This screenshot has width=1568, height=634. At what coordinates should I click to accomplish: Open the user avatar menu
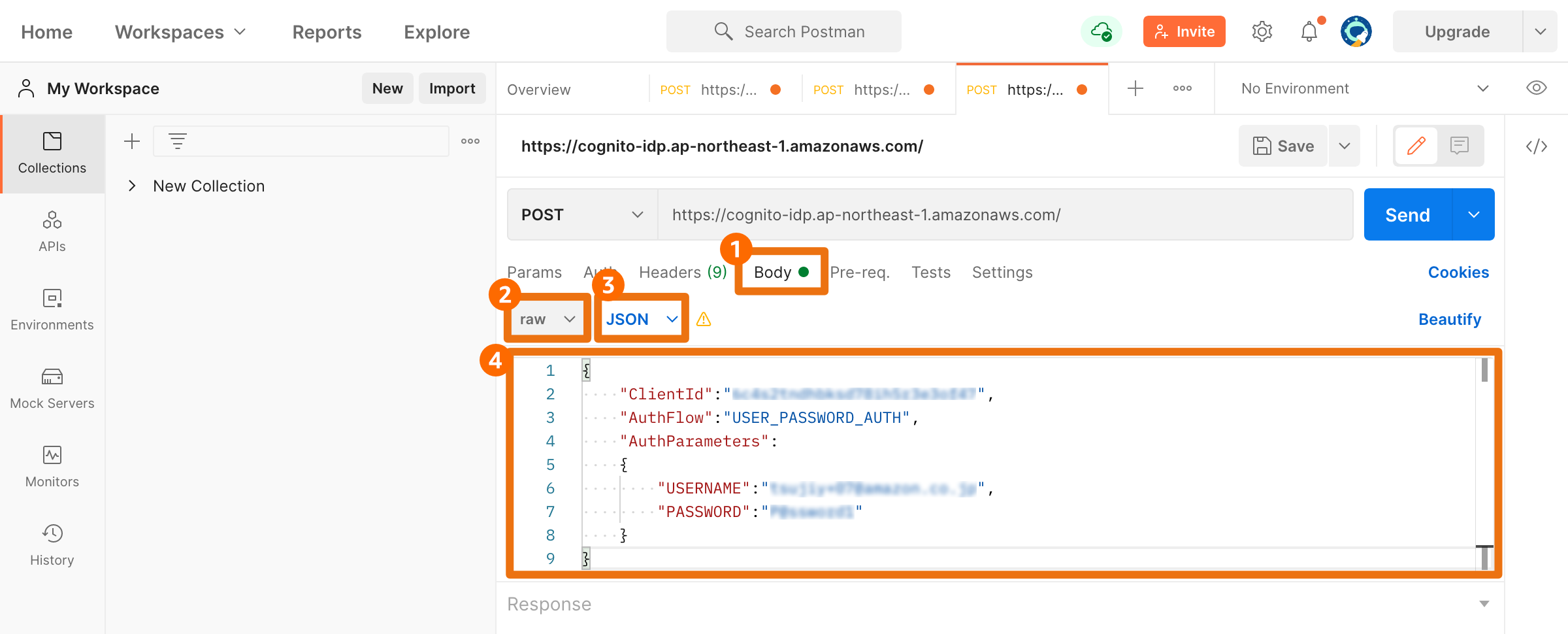pos(1356,31)
